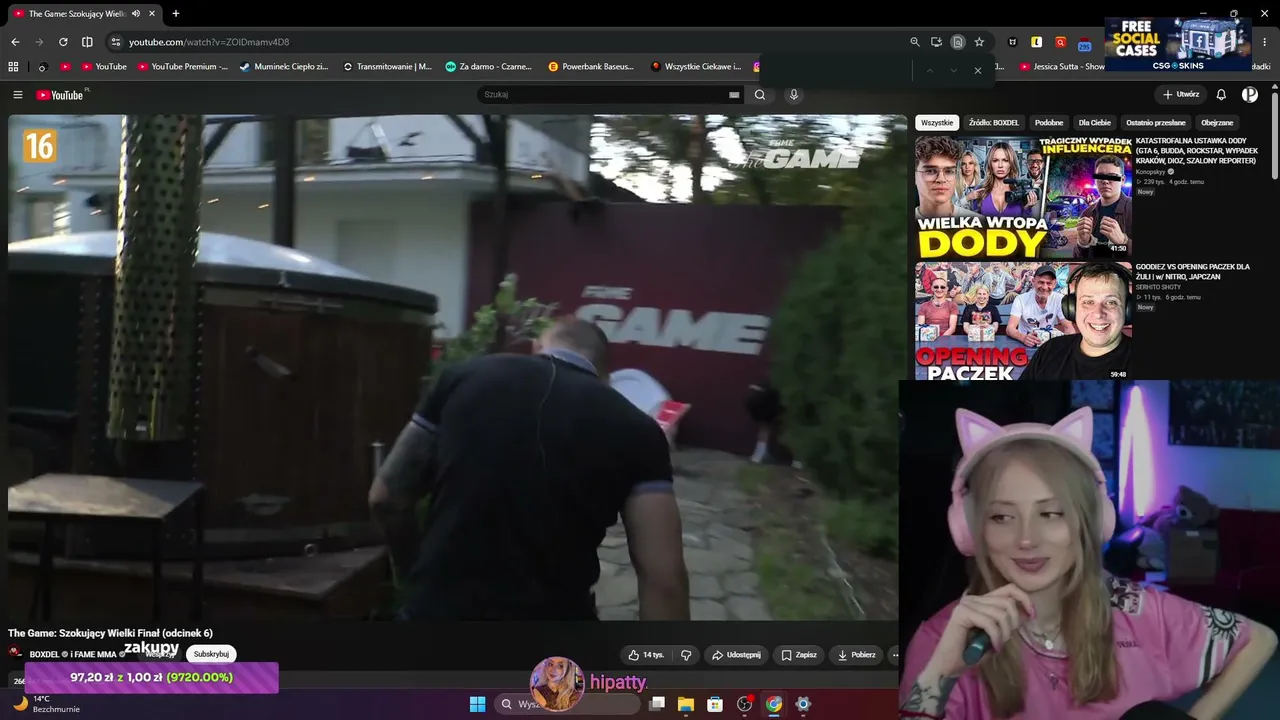Open Microsoft Store from the taskbar
Screen dimensions: 1280x720
(x=715, y=704)
